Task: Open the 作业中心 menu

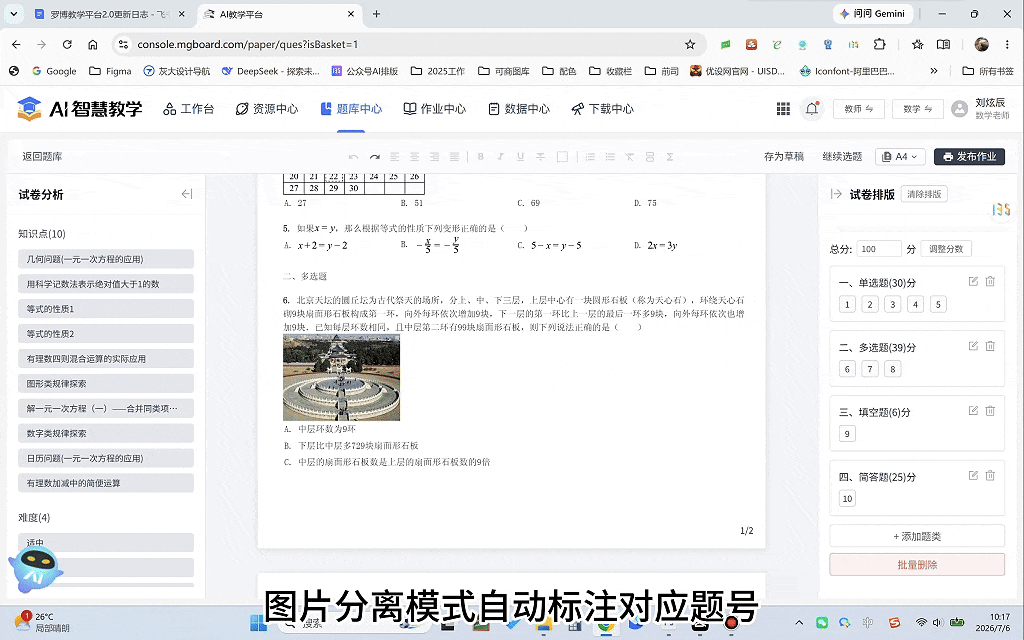Action: pyautogui.click(x=435, y=109)
